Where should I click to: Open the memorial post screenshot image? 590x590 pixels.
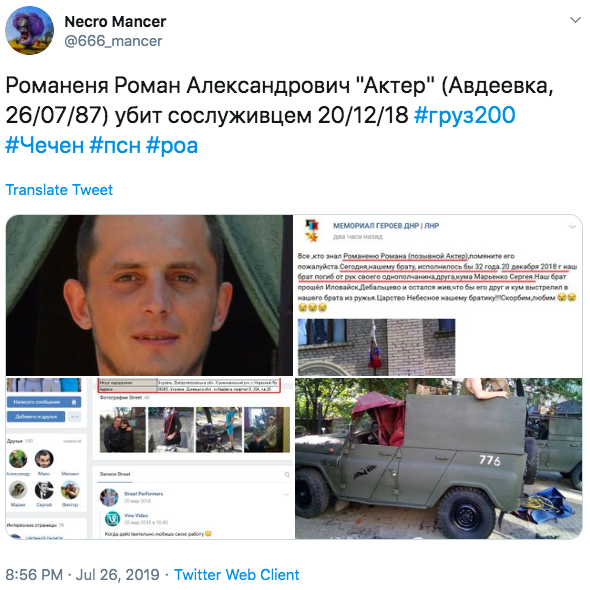click(438, 295)
